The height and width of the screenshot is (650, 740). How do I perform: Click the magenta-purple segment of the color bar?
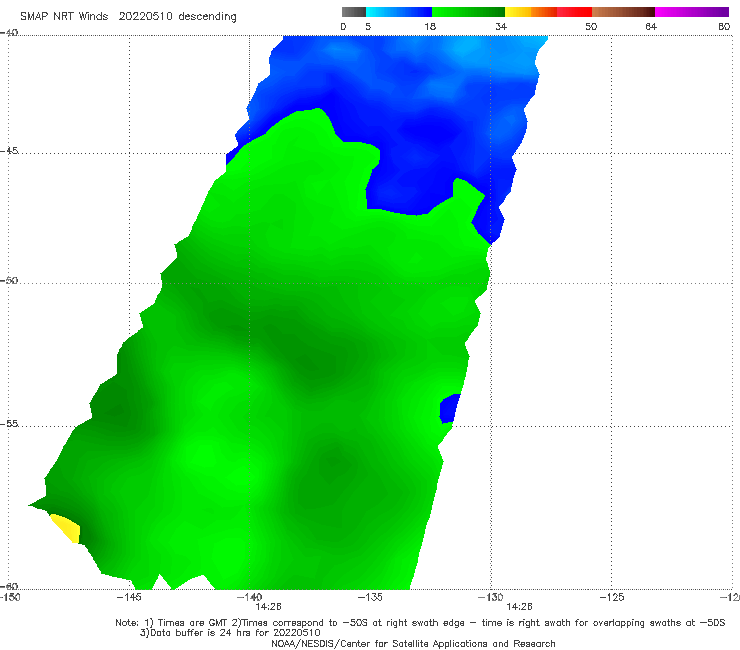coord(692,12)
